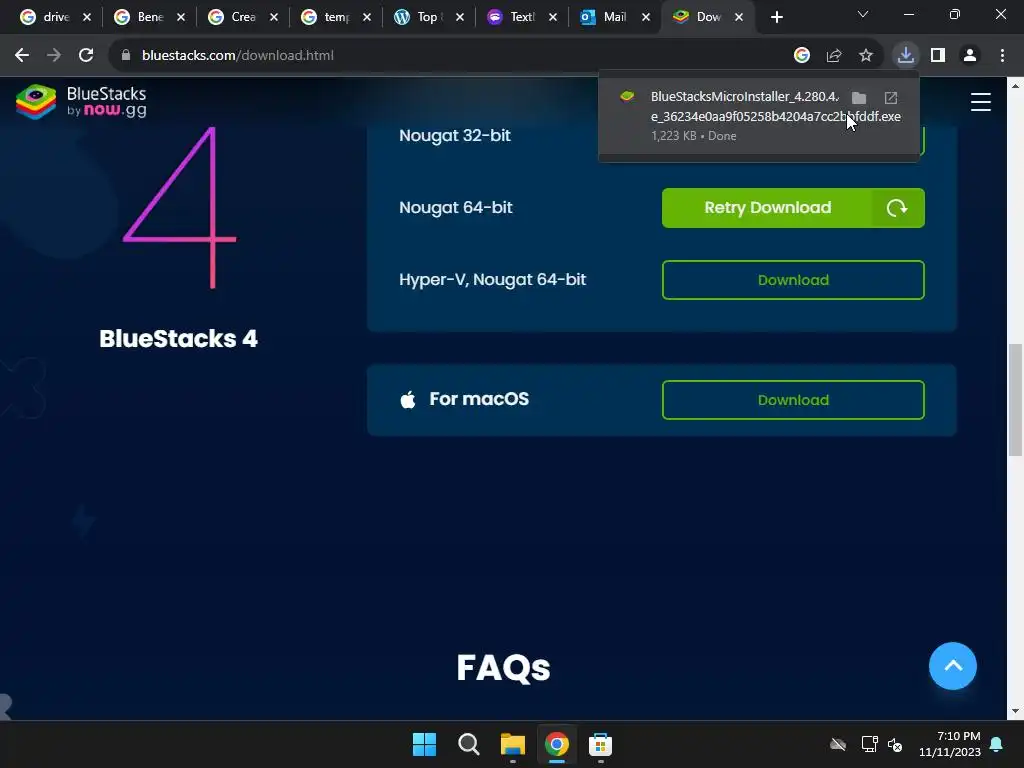Image resolution: width=1024 pixels, height=768 pixels.
Task: Click Retry Download for Nougat 64-bit
Action: click(x=793, y=208)
